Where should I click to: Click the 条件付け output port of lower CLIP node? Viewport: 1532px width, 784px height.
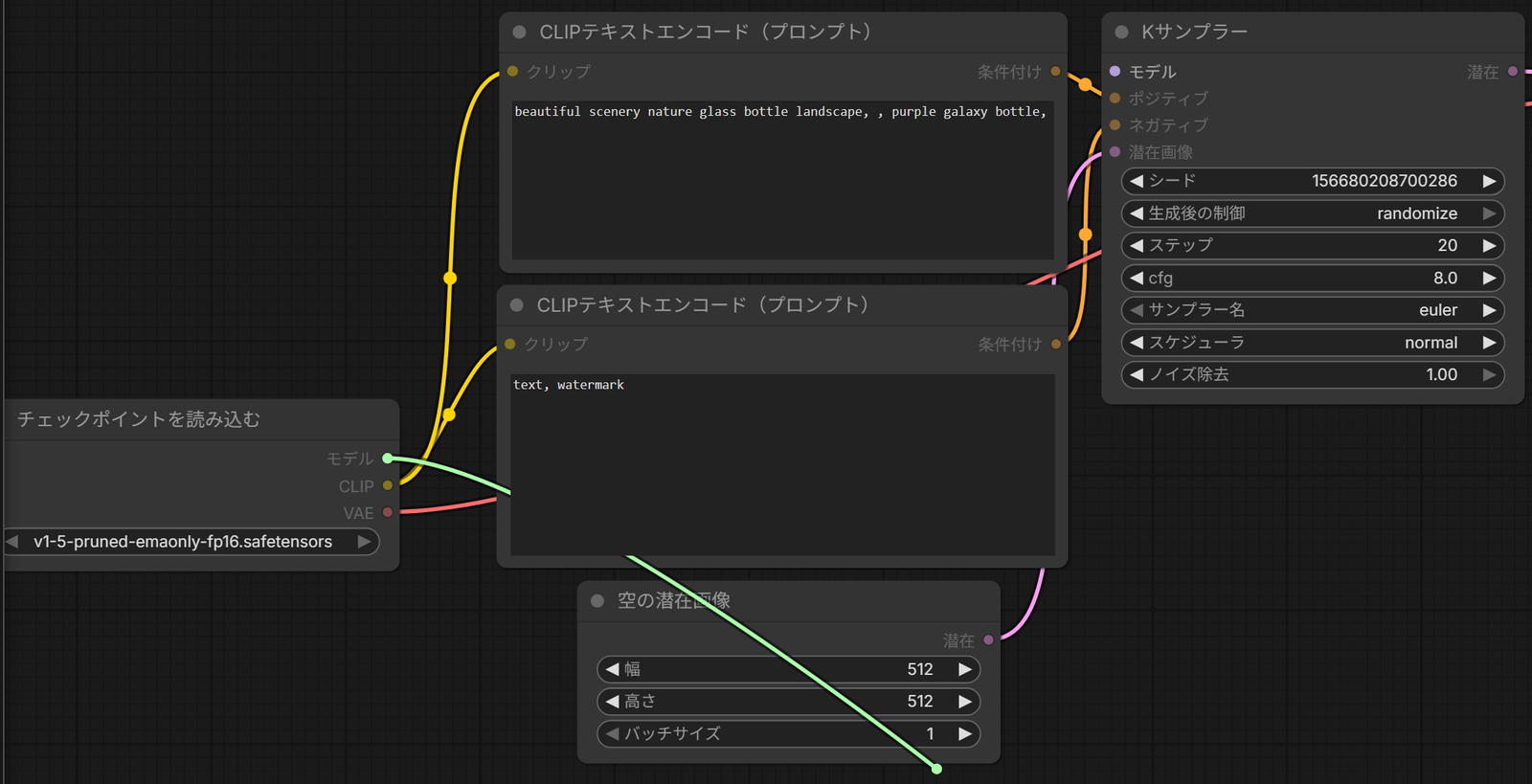(1056, 344)
